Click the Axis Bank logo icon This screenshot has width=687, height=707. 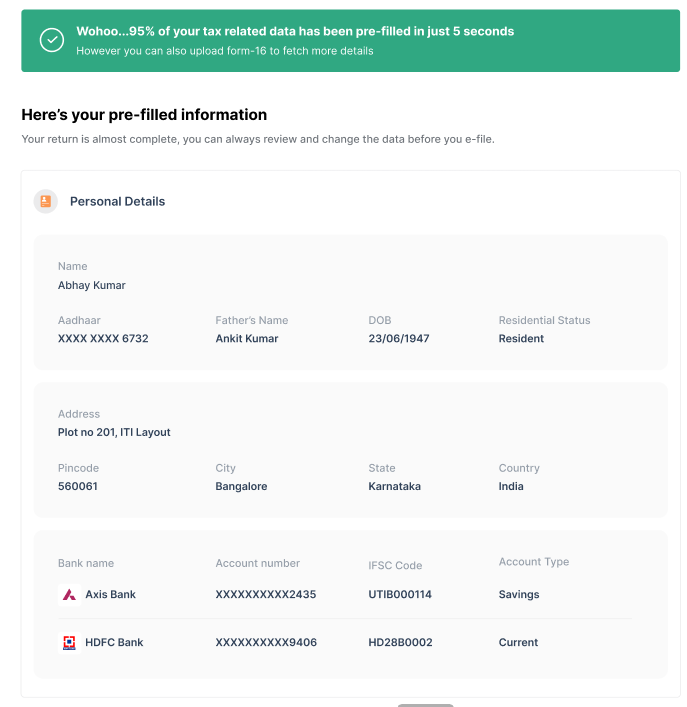pyautogui.click(x=69, y=595)
